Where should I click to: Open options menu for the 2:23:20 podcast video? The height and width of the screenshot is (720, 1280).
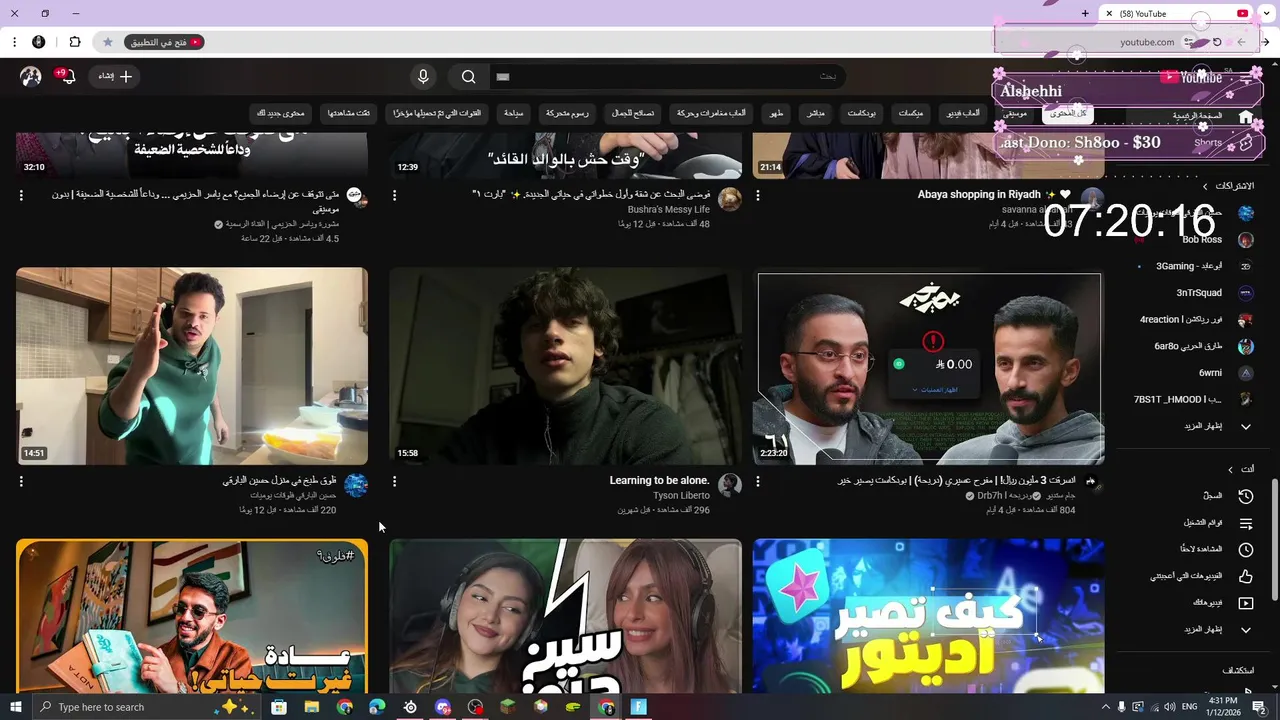click(x=757, y=481)
